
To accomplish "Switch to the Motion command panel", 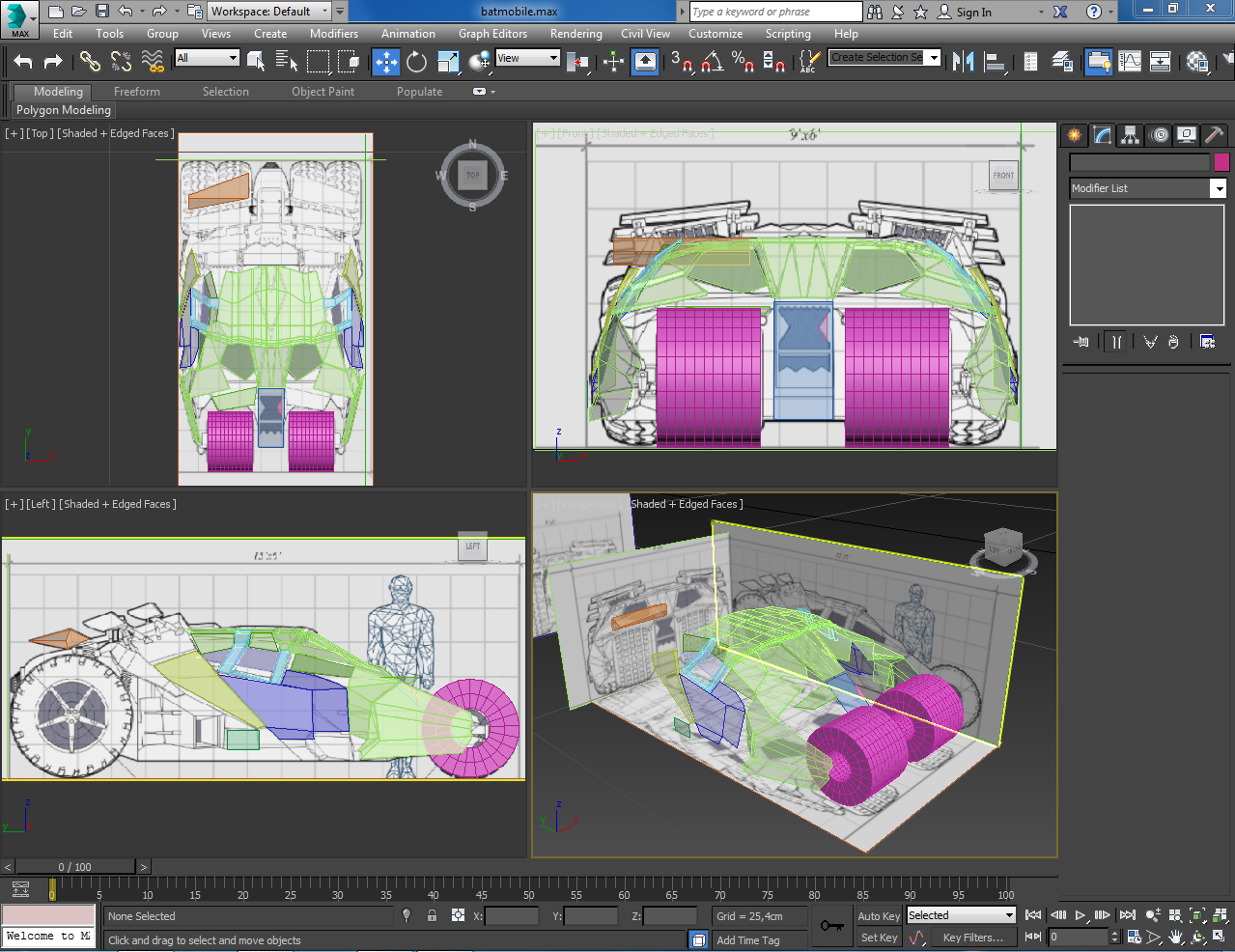I will 1159,135.
